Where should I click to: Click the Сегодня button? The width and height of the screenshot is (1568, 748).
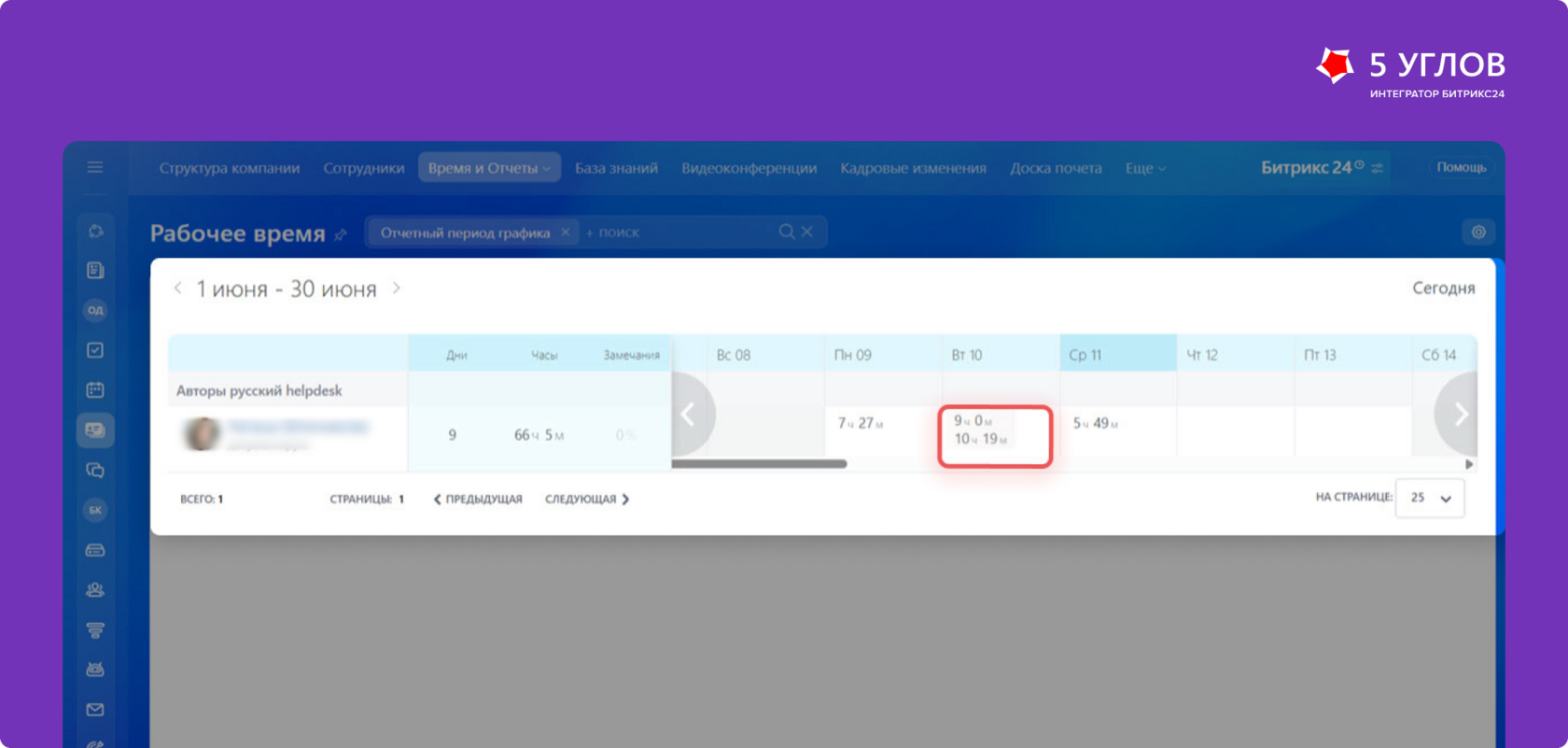1443,288
